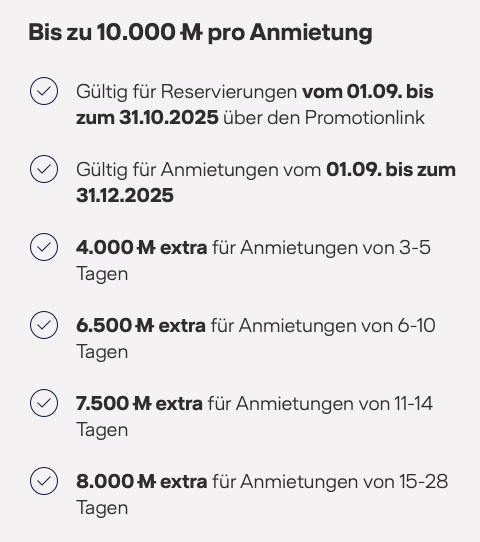Image resolution: width=480 pixels, height=542 pixels.
Task: Click the day range 11-14
Action: click(x=414, y=404)
